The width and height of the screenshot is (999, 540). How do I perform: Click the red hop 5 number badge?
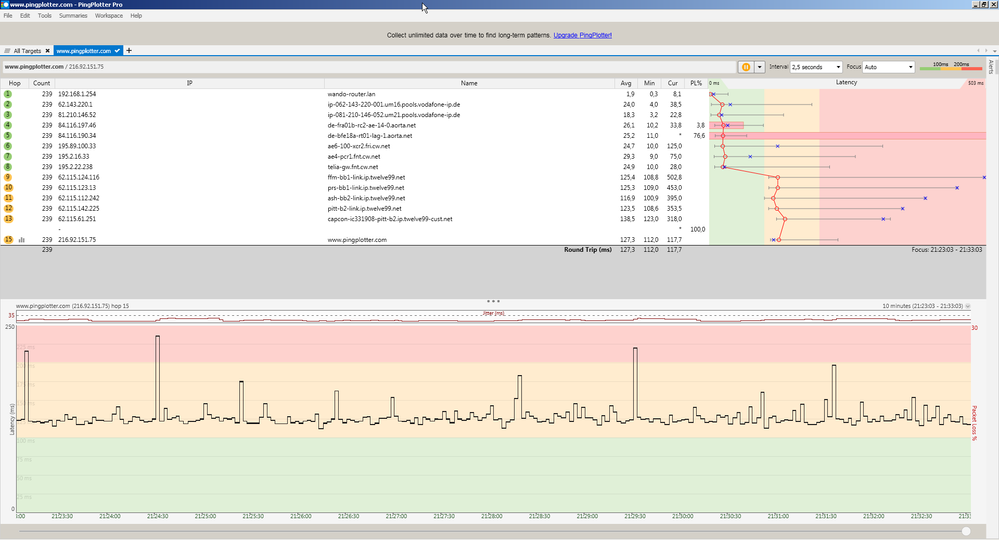point(8,135)
